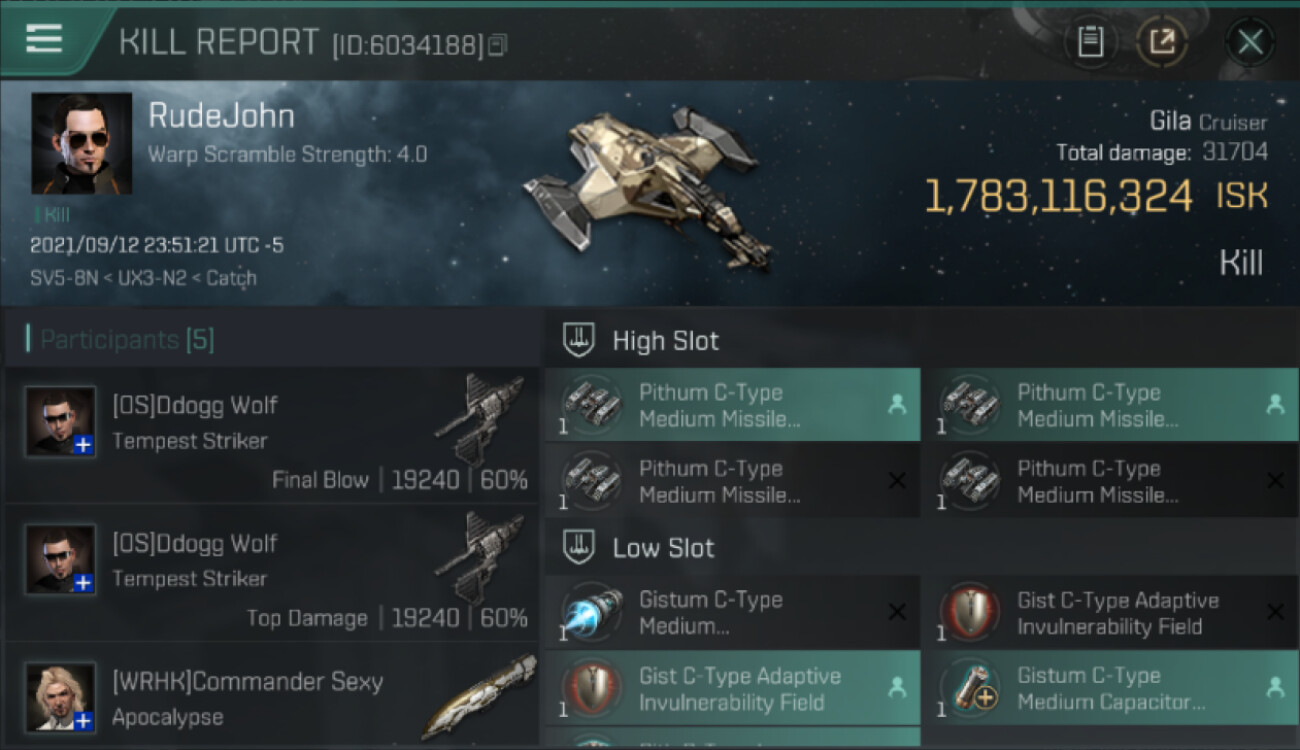
Task: Copy the kill report ID icon
Action: point(497,45)
